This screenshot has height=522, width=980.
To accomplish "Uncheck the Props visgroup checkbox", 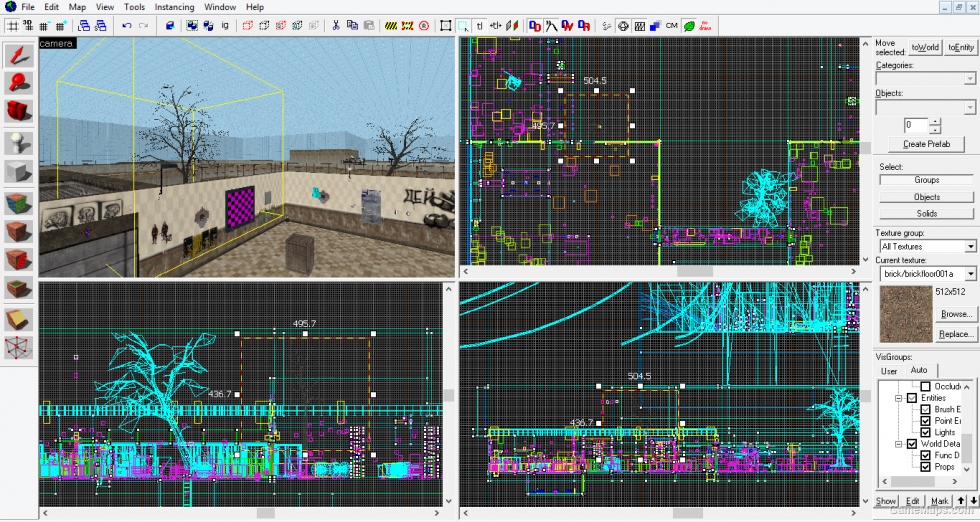I will click(926, 466).
